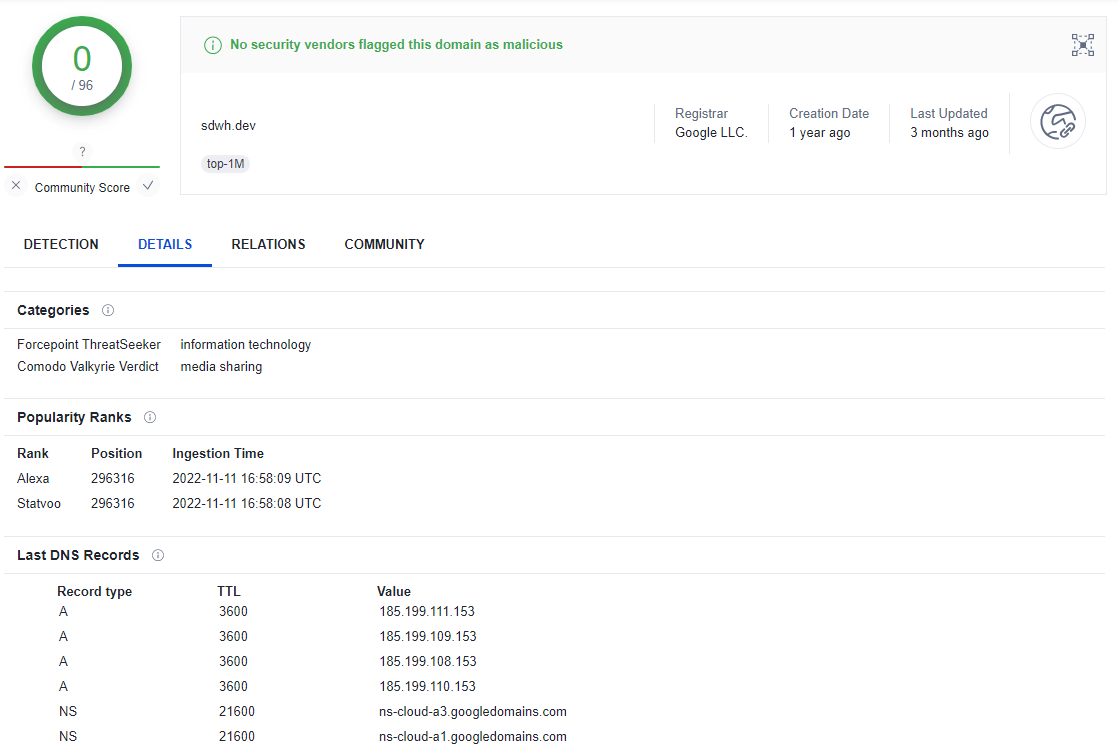Click the 0/96 detection score circle
The height and width of the screenshot is (751, 1118).
[82, 67]
